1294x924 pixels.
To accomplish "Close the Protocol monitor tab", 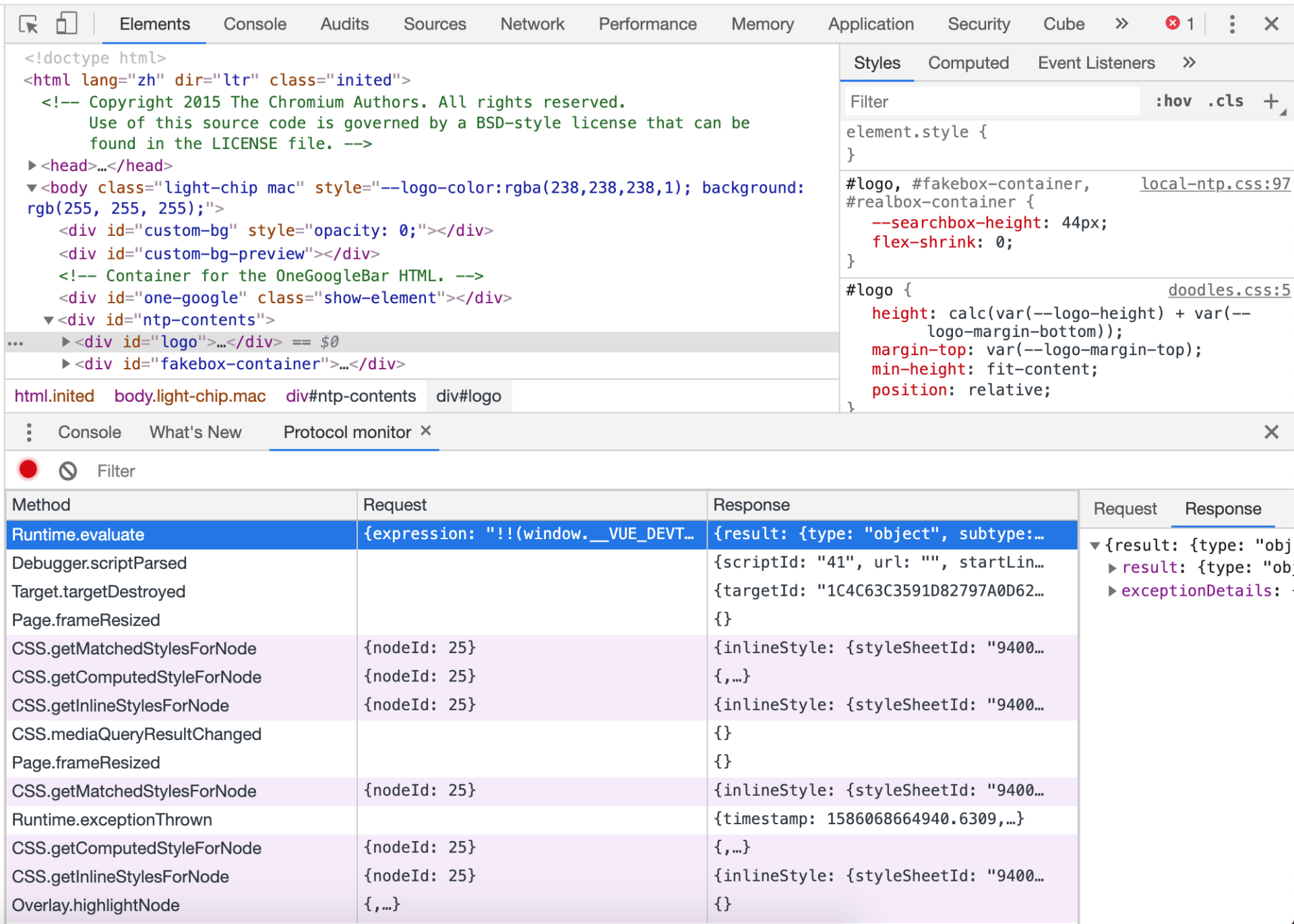I will tap(426, 431).
